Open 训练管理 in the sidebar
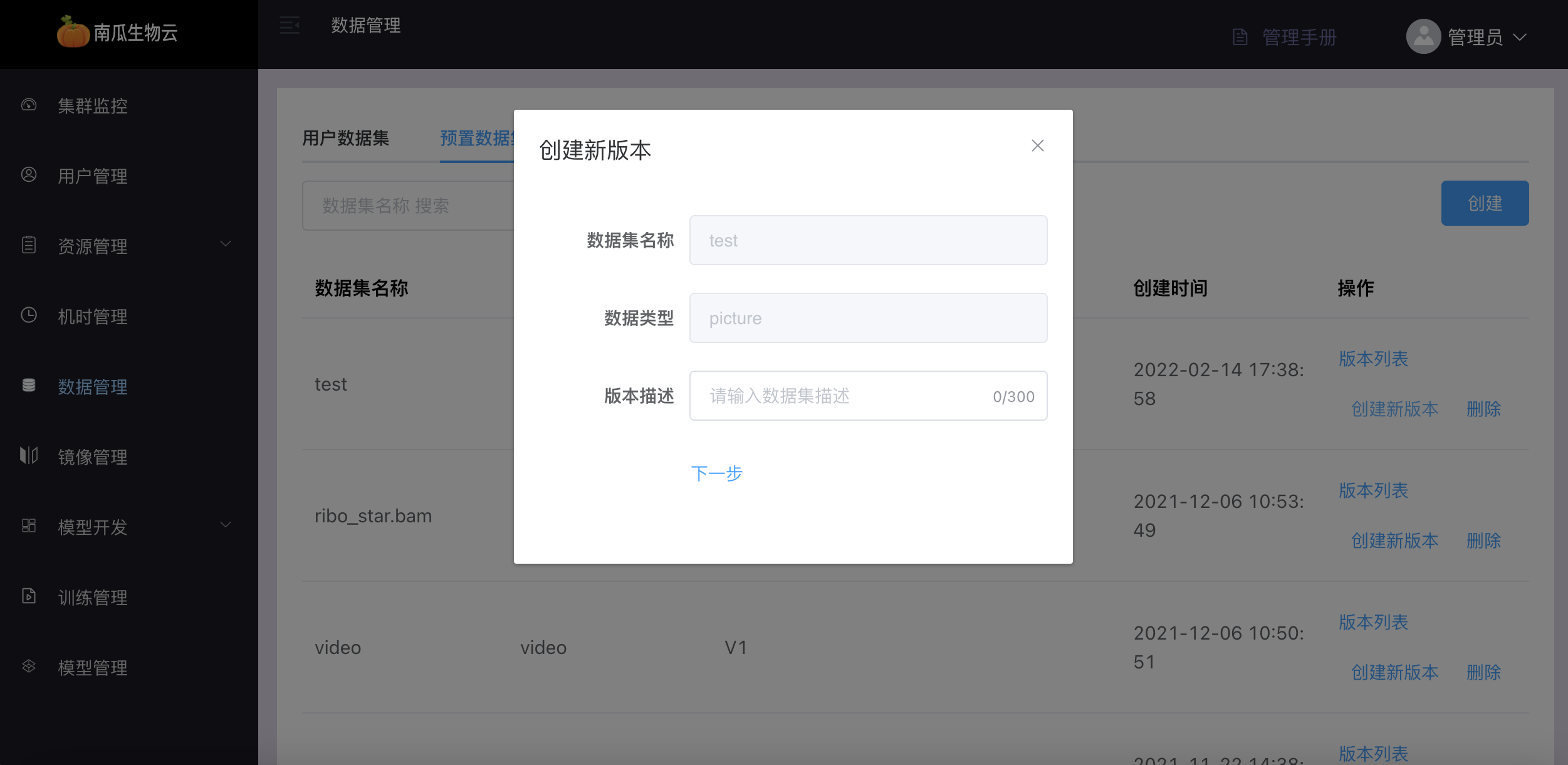This screenshot has width=1568, height=765. (x=93, y=598)
